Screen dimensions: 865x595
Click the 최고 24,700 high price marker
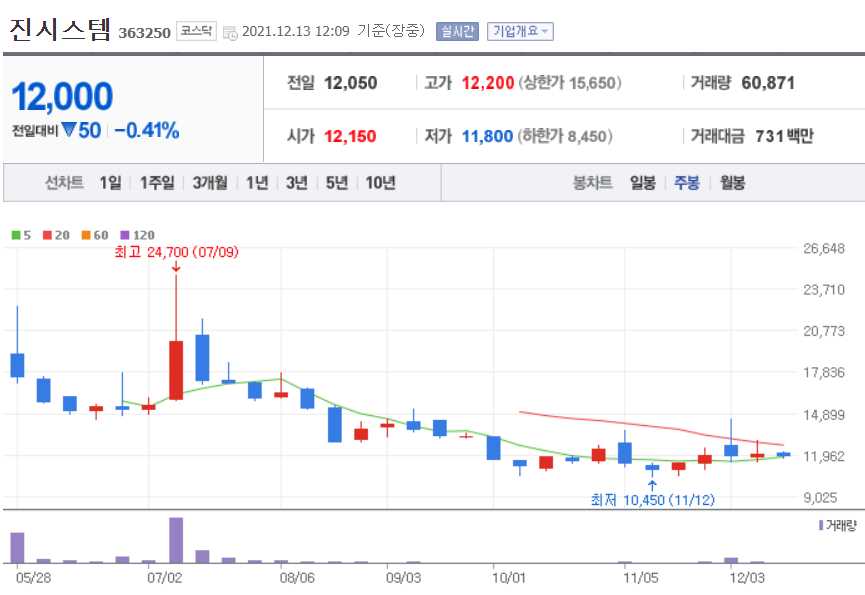176,253
